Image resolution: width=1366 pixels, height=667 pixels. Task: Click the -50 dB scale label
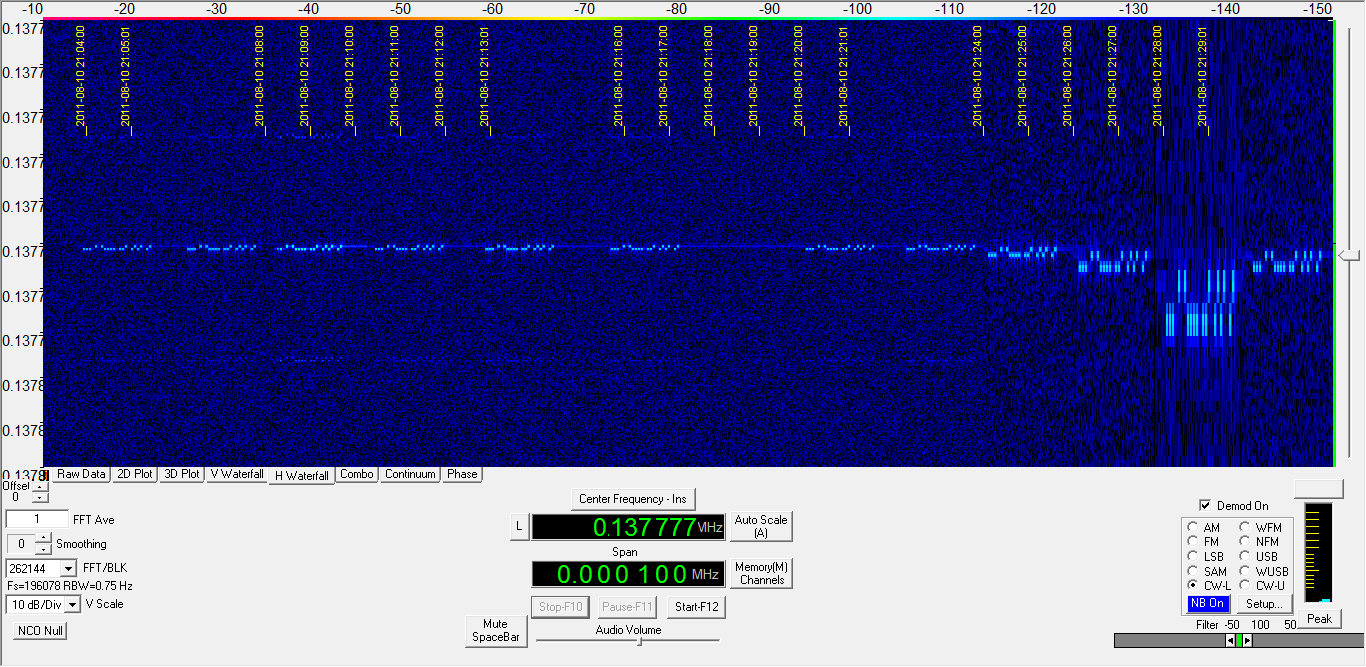400,8
